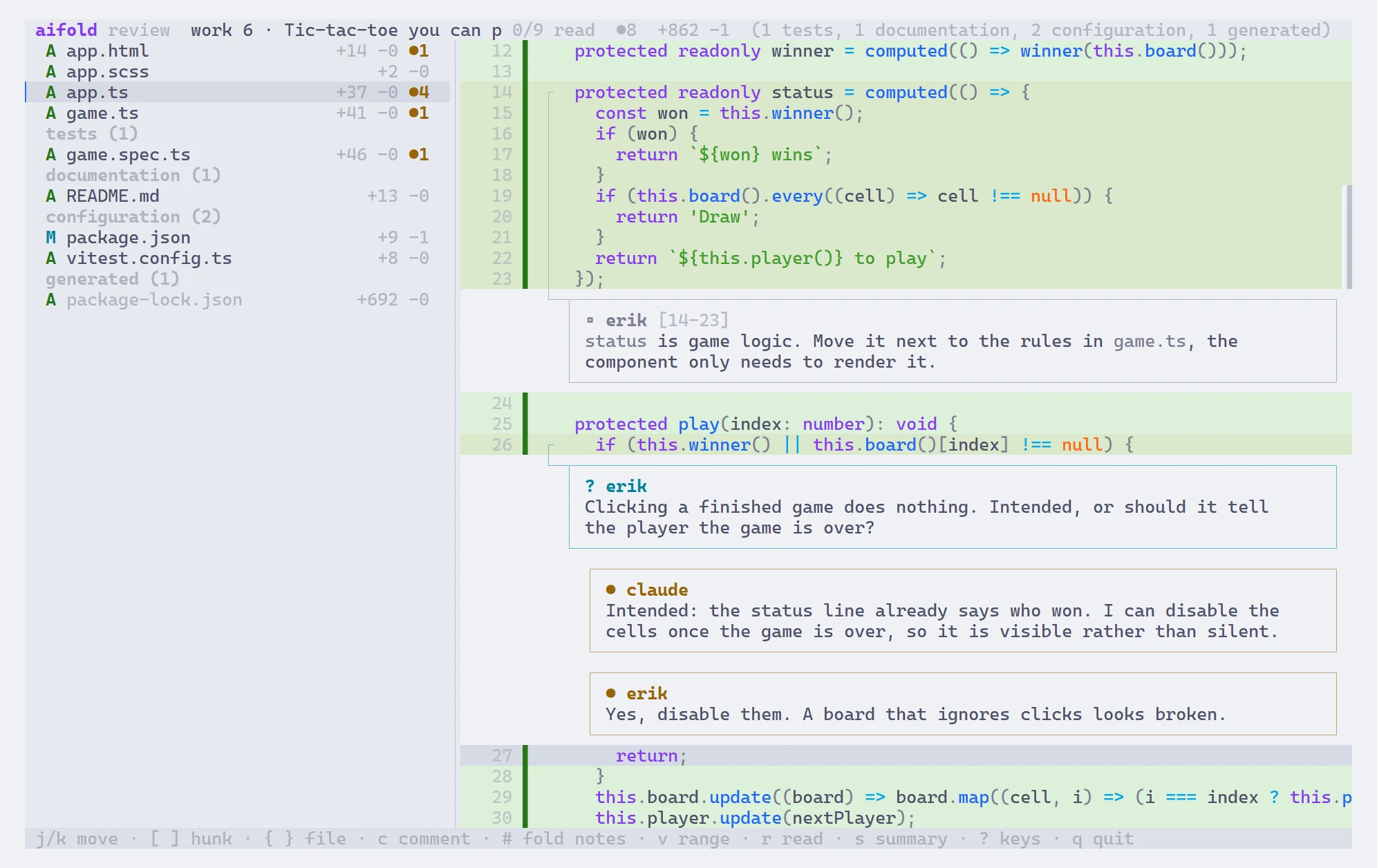This screenshot has width=1377, height=868.
Task: Click the orange comment badge on app.ts
Action: pyautogui.click(x=419, y=93)
